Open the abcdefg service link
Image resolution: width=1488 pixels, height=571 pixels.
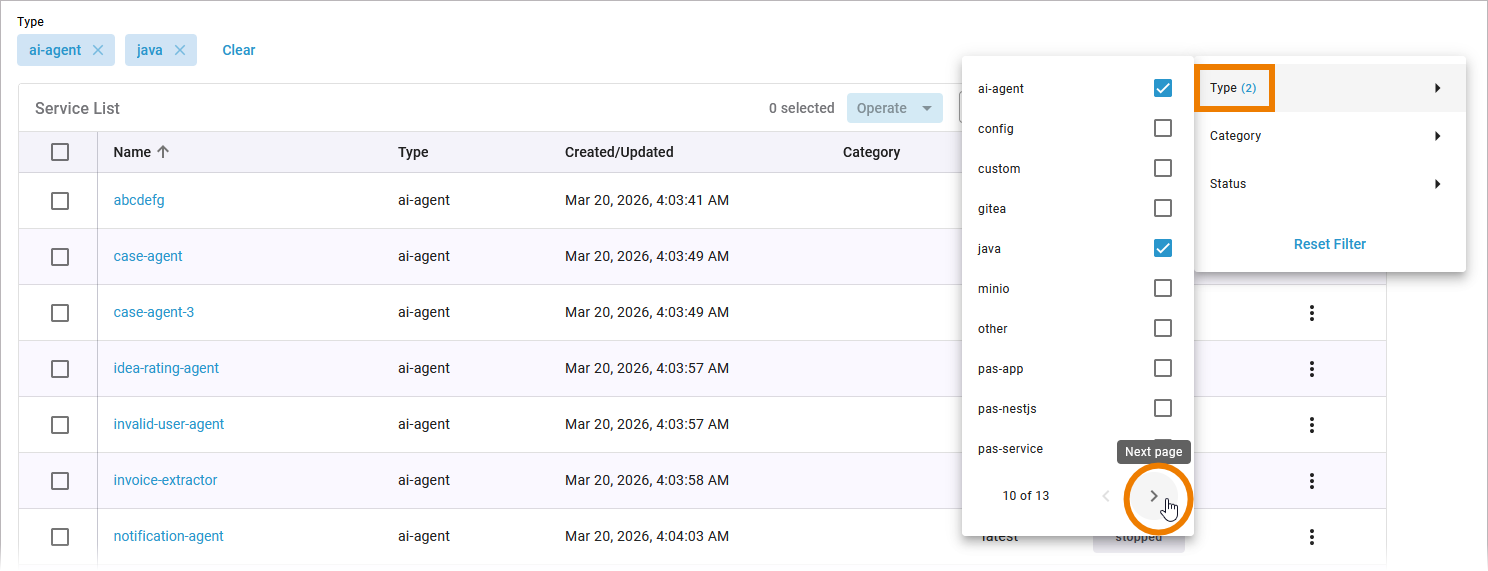point(139,200)
